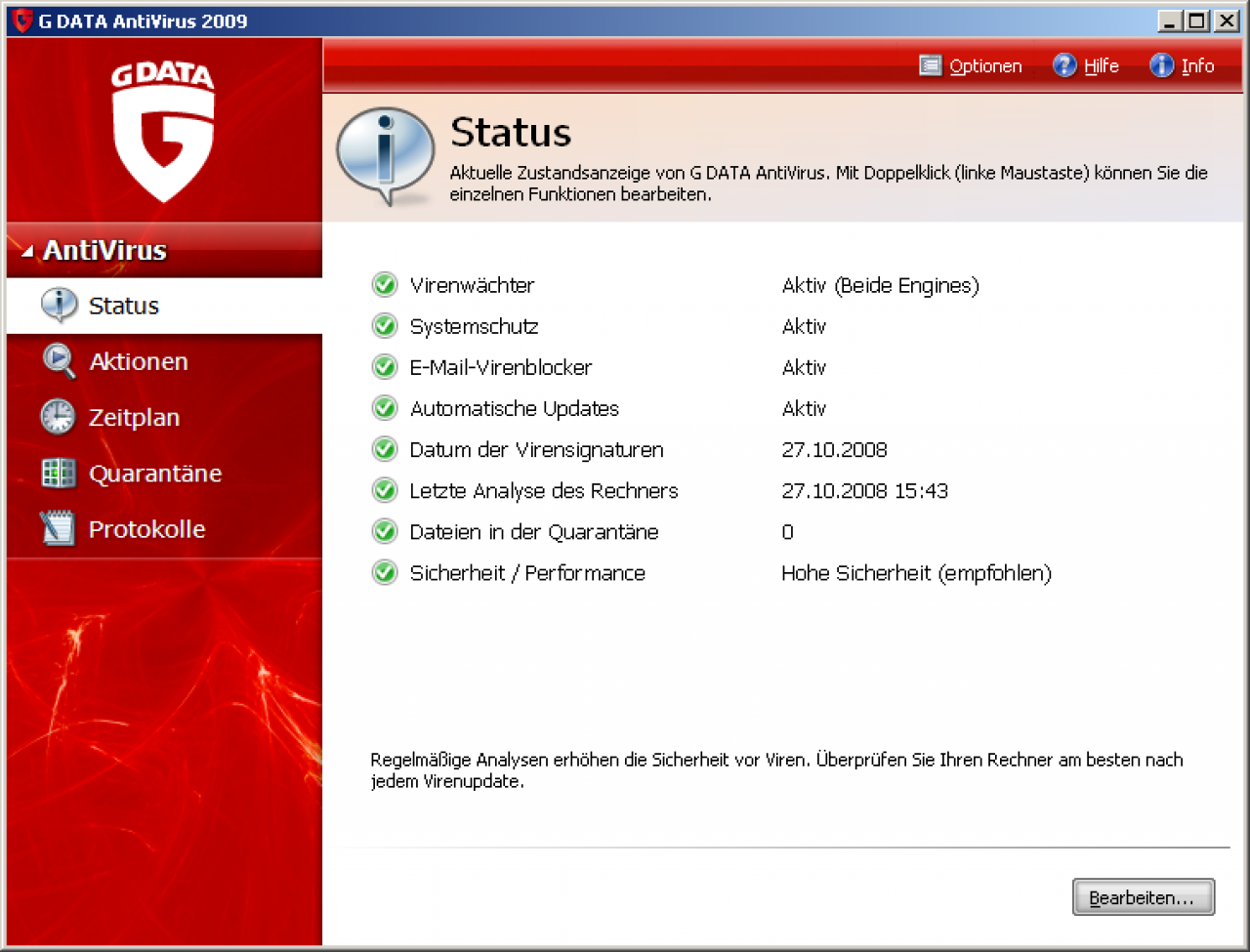This screenshot has height=952, width=1250.
Task: Open the Optionen icon in the top bar
Action: point(930,65)
